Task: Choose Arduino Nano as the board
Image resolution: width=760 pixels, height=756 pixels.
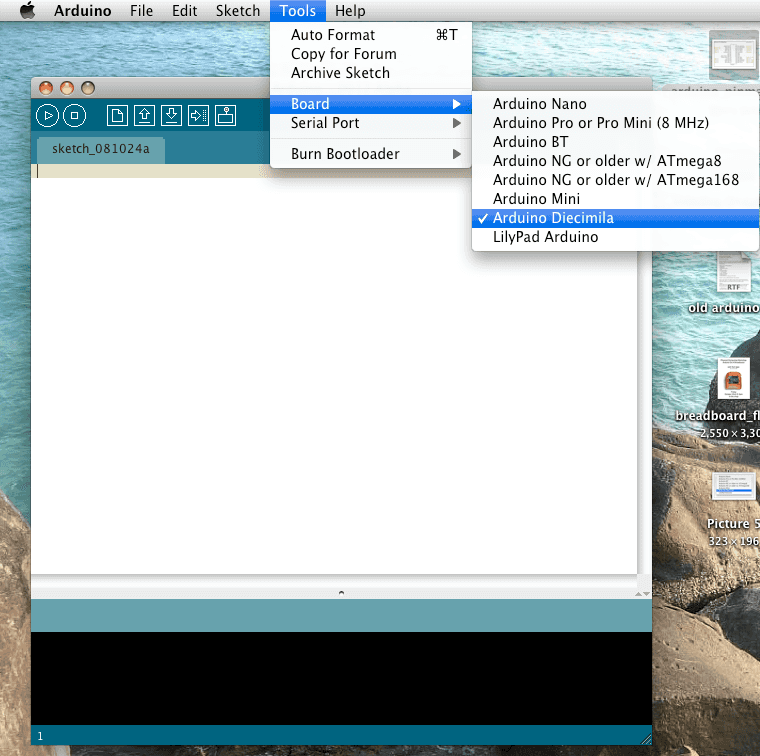Action: [539, 104]
